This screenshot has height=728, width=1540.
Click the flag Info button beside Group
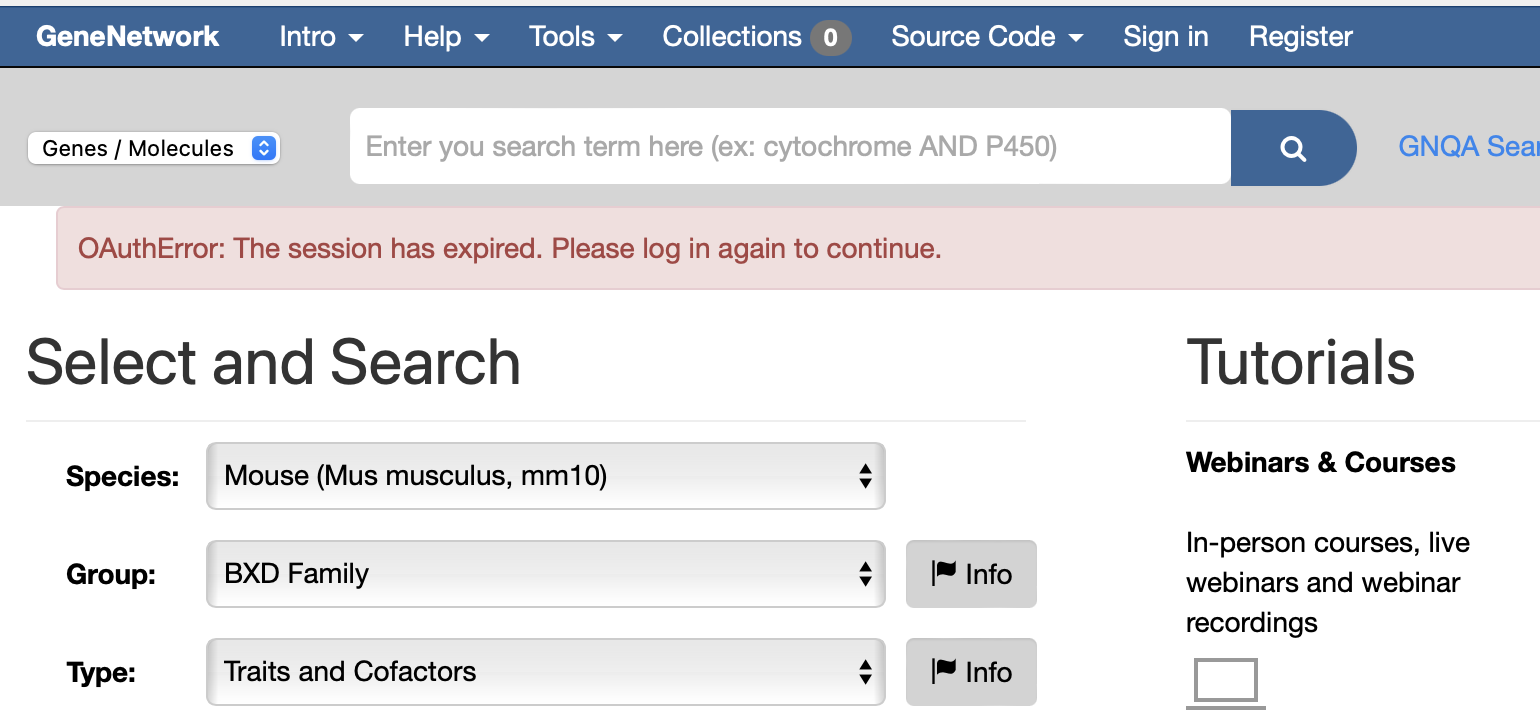971,574
